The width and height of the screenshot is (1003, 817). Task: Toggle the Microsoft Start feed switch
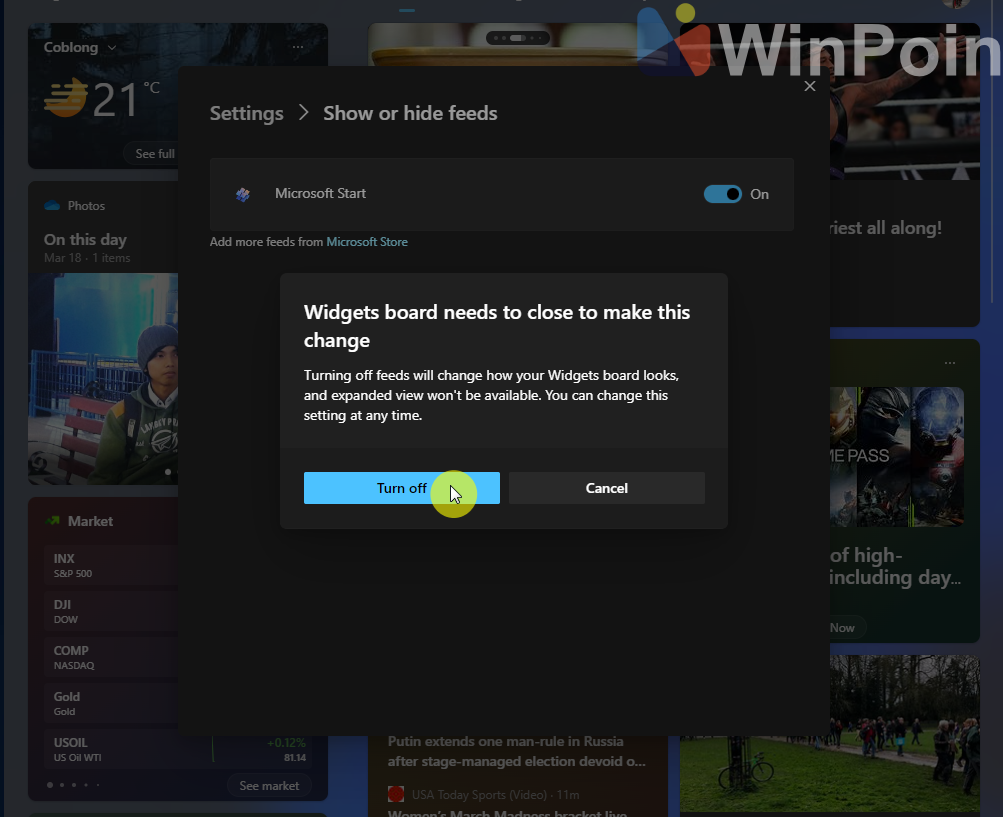[723, 194]
